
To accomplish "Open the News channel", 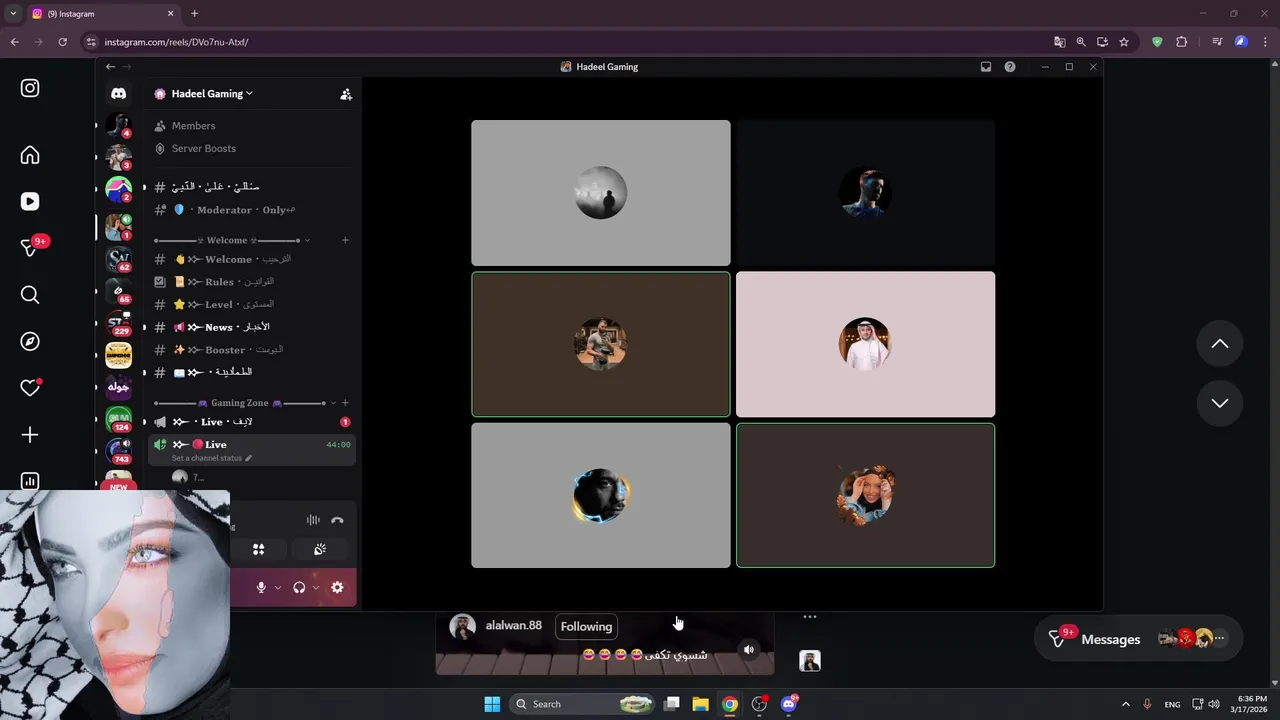I will (252, 327).
